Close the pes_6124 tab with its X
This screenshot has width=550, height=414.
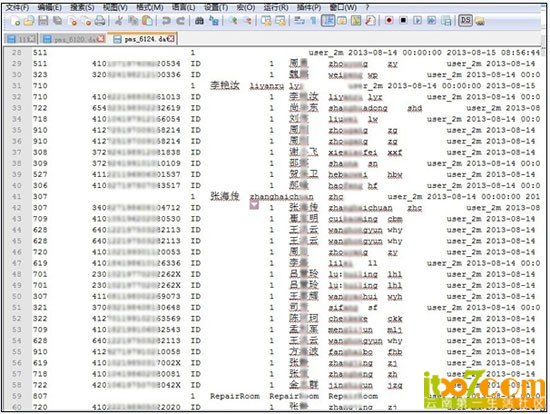pos(171,39)
